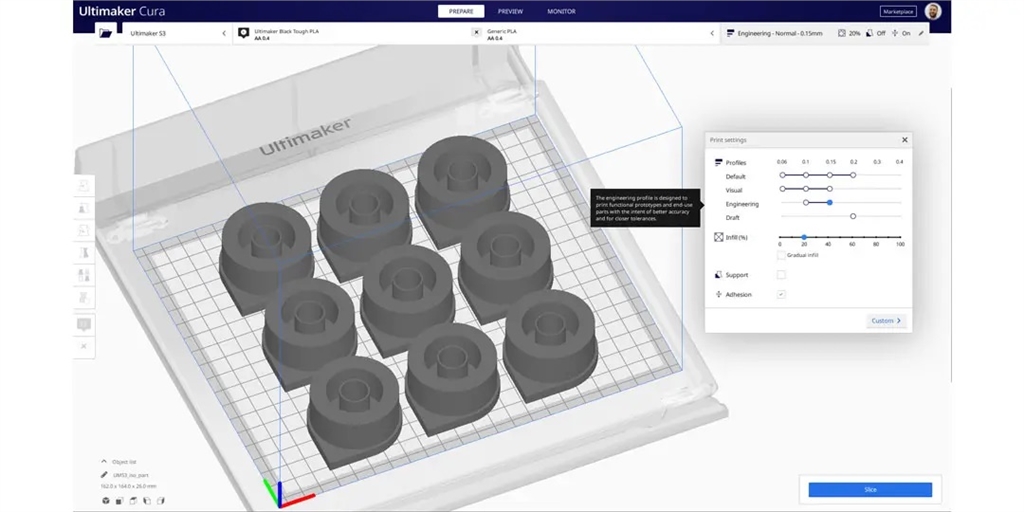This screenshot has width=1024, height=512.
Task: Click the pencil icon beside the part name
Action: 104,475
